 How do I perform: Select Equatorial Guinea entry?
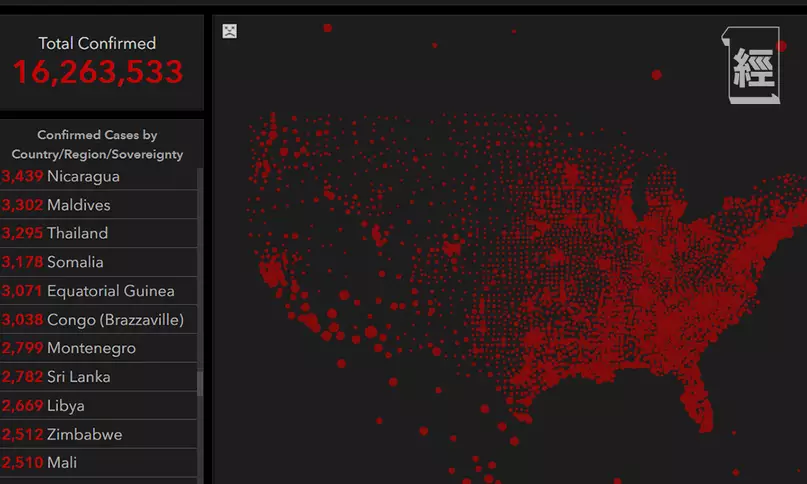tap(98, 291)
